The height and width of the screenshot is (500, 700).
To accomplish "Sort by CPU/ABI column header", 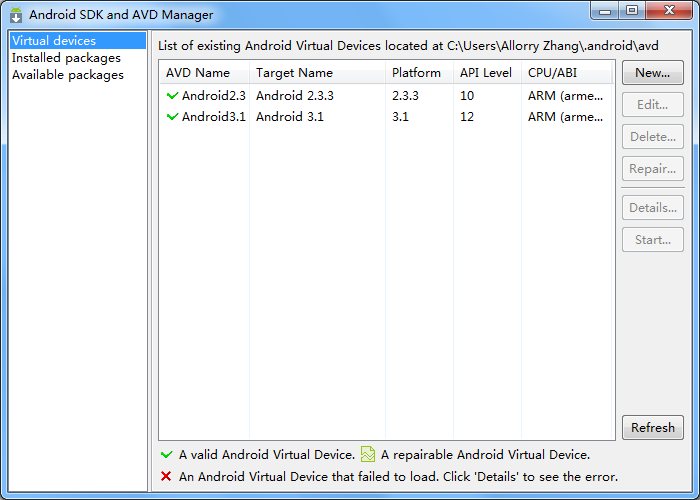I will click(567, 73).
